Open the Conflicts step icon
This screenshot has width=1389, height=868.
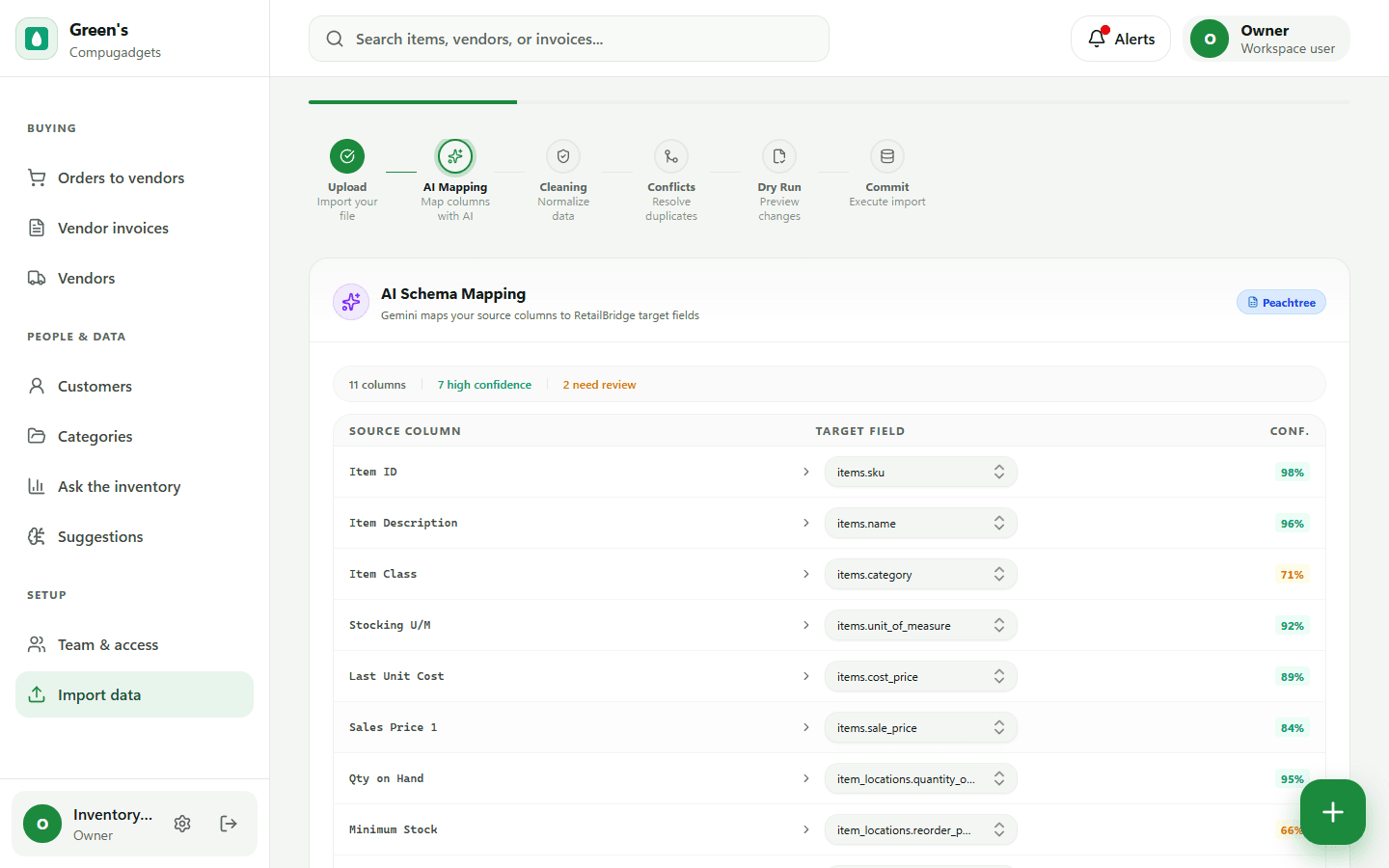point(671,156)
